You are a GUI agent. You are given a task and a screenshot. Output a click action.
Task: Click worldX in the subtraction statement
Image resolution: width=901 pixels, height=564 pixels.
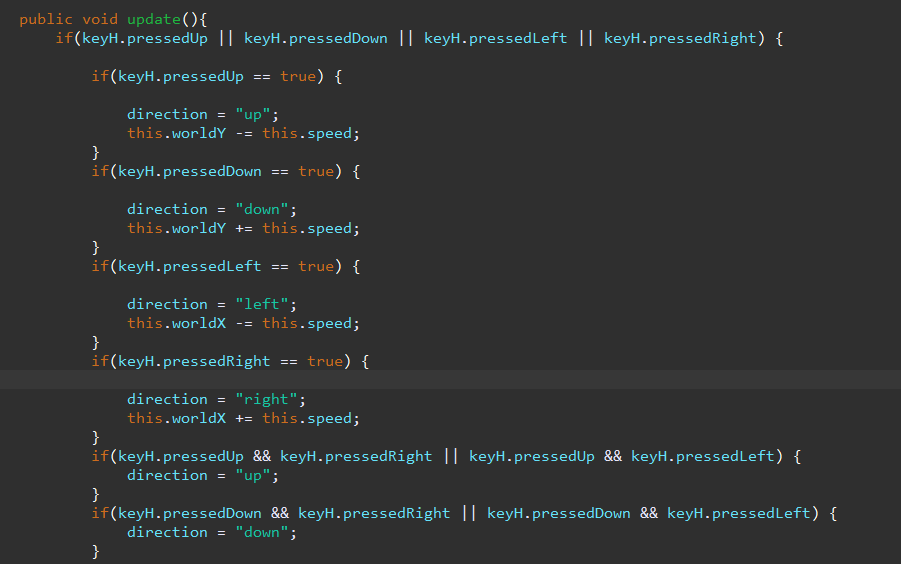click(199, 323)
